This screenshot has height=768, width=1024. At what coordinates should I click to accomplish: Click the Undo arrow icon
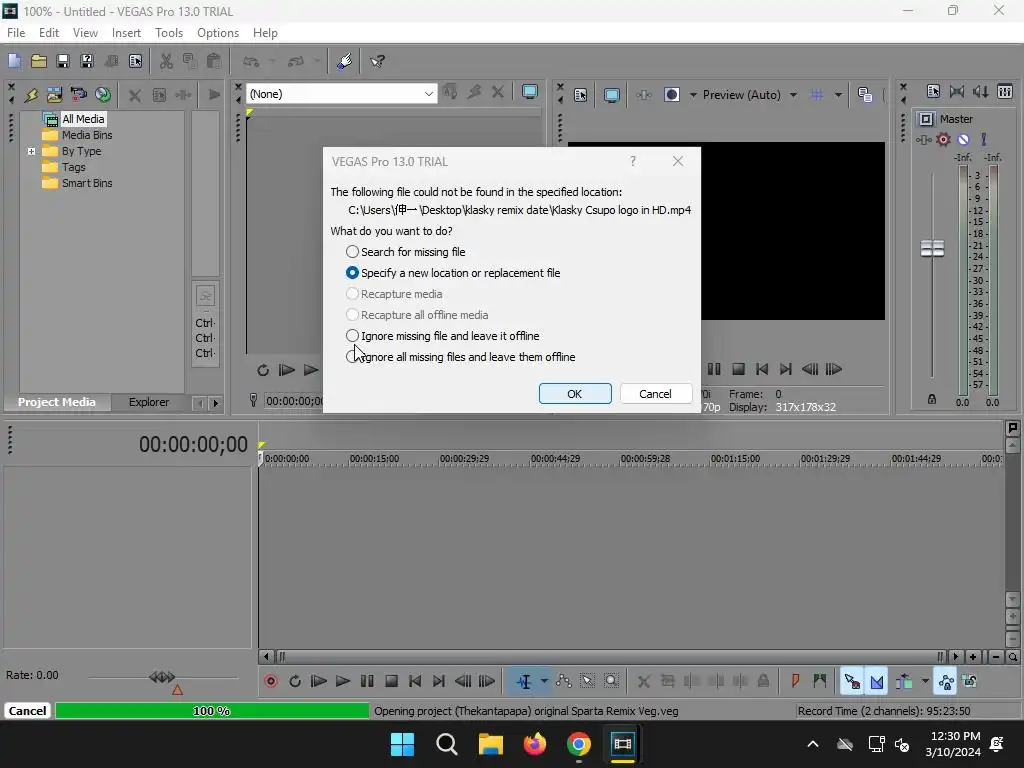click(251, 61)
